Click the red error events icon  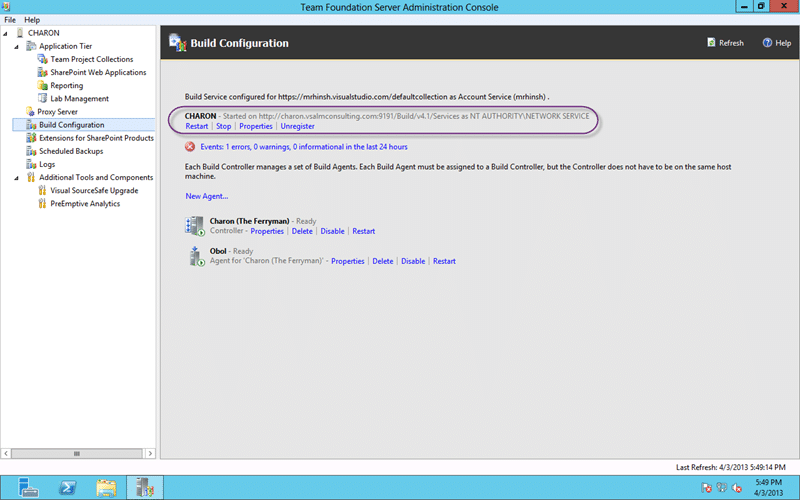coord(190,147)
